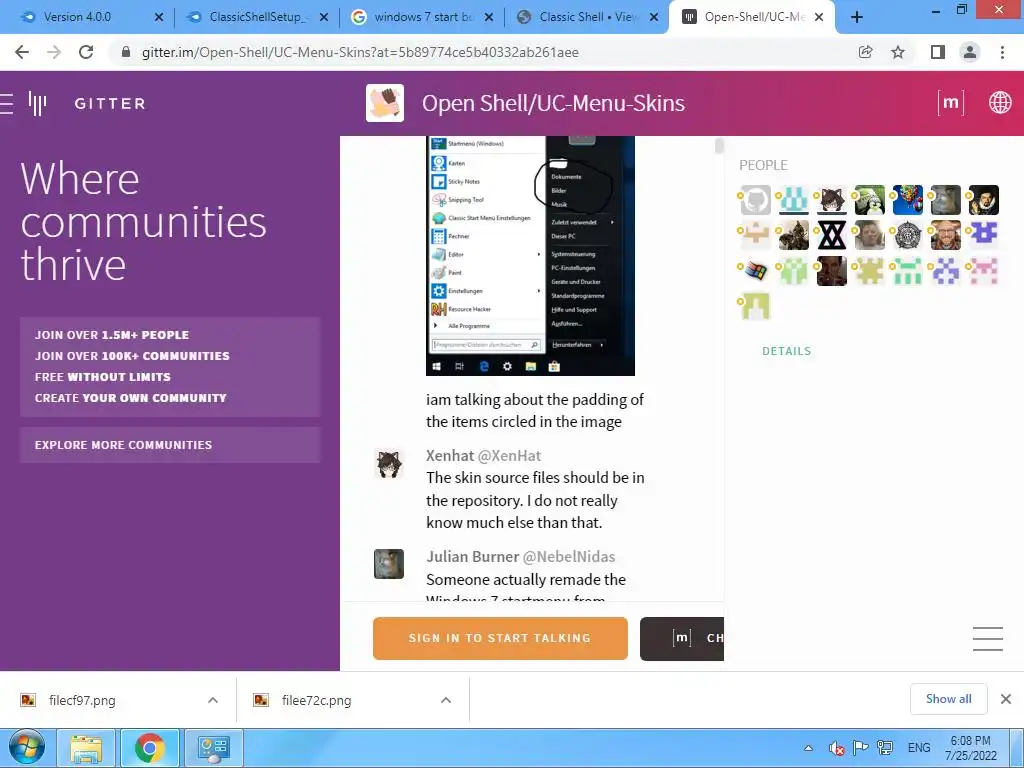
Task: Click Julian Burner's message avatar
Action: pos(389,564)
